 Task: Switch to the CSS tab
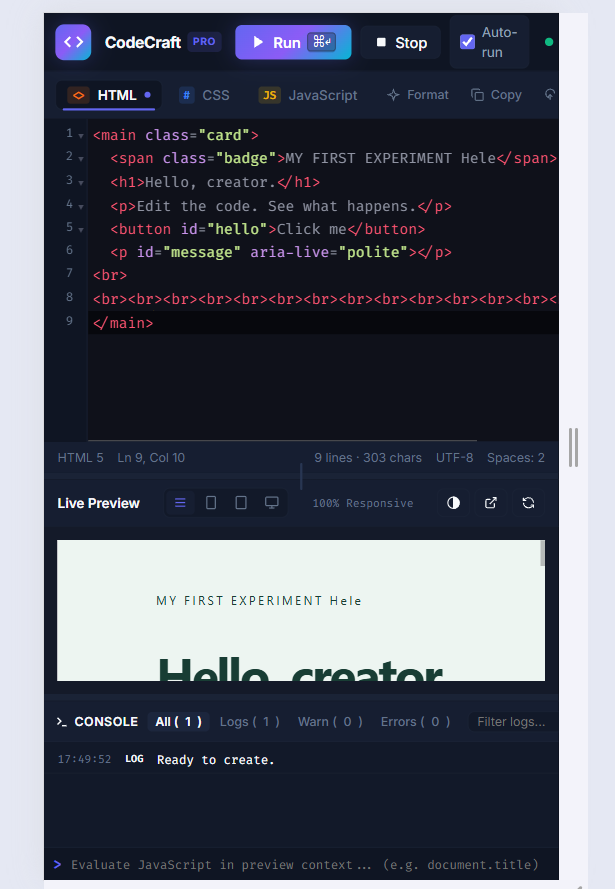[x=205, y=95]
